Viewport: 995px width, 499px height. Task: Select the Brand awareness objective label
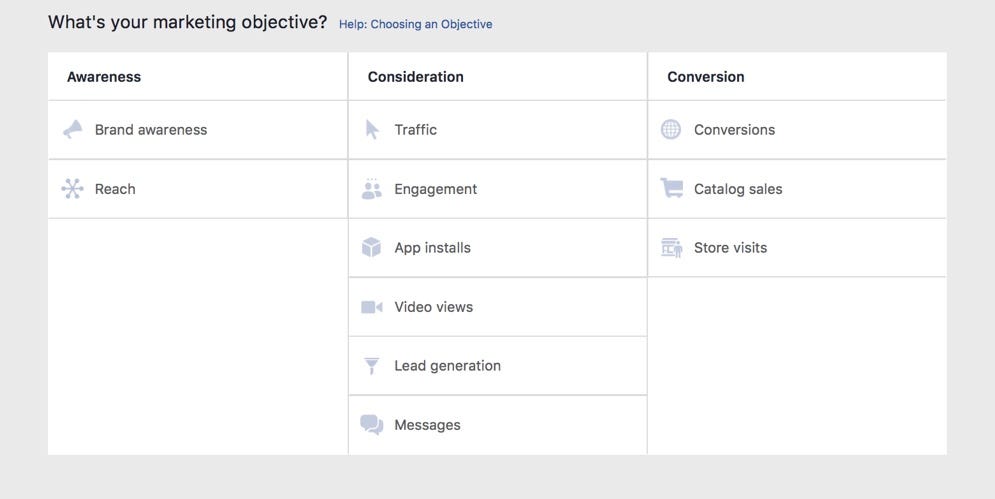[151, 130]
